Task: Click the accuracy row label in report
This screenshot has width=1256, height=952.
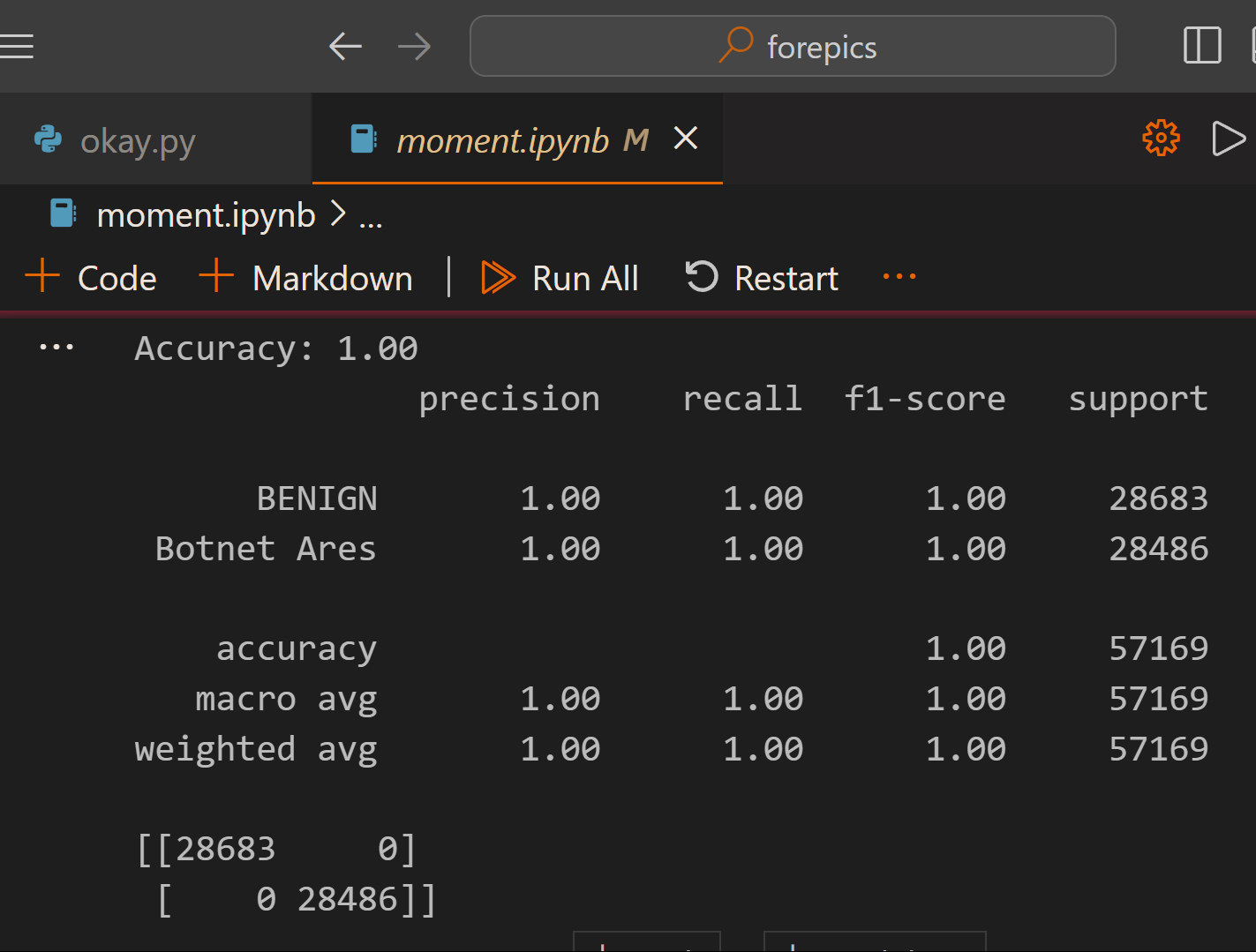Action: pos(297,649)
